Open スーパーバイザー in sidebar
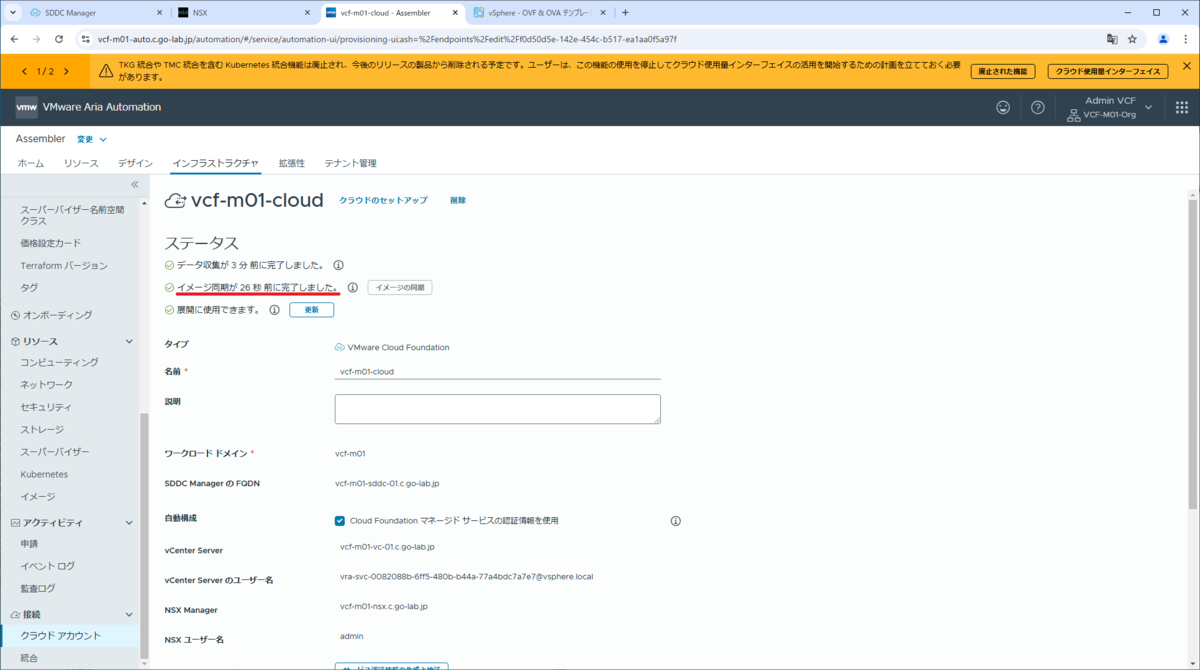Screen dimensions: 1200x670 (55, 452)
